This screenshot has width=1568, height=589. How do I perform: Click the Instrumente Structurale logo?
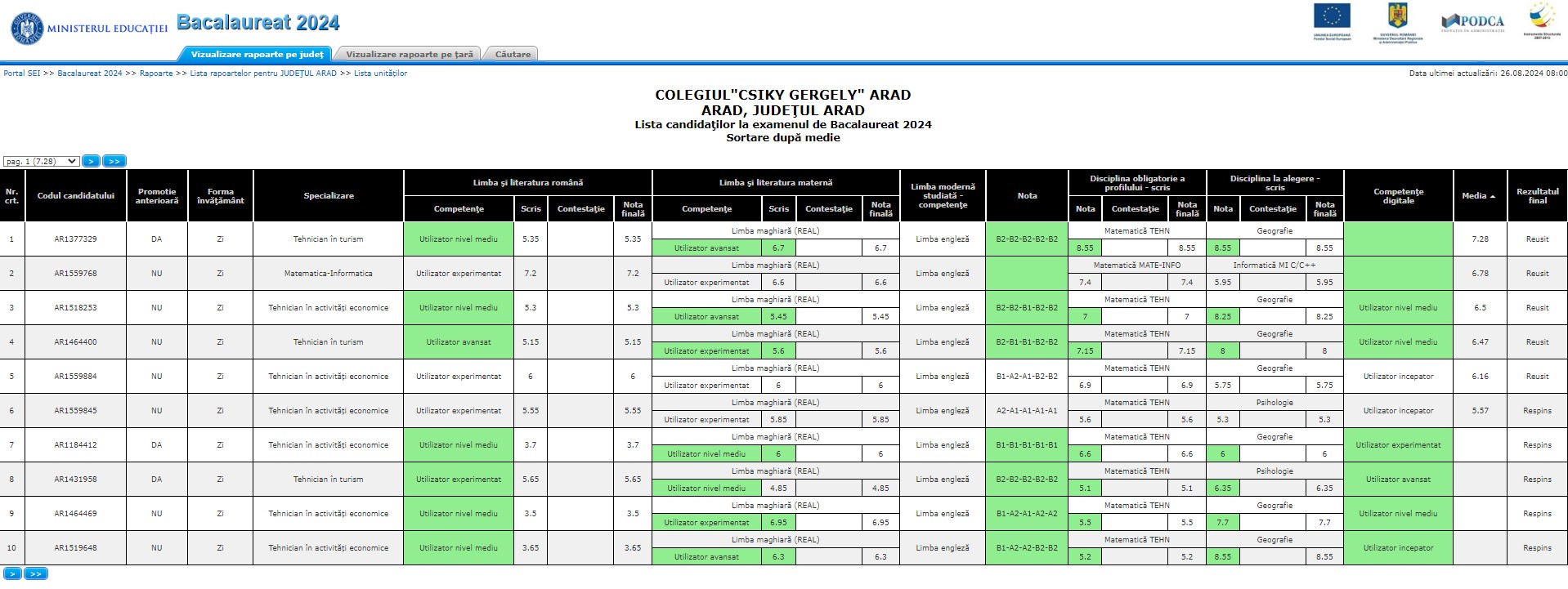(1542, 20)
